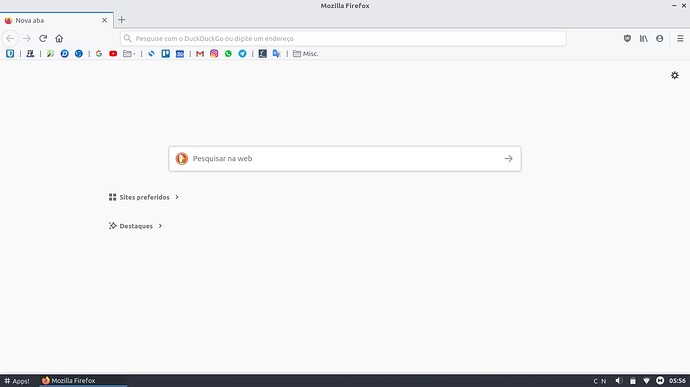Open the green pen bookmark icon

50,54
